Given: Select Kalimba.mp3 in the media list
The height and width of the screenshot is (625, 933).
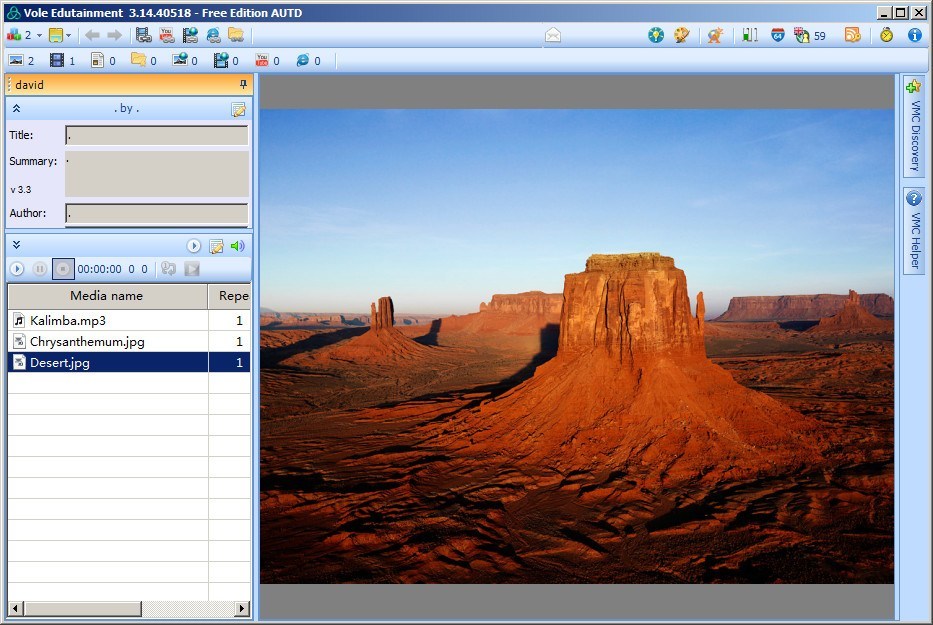Looking at the screenshot, I should coord(70,320).
